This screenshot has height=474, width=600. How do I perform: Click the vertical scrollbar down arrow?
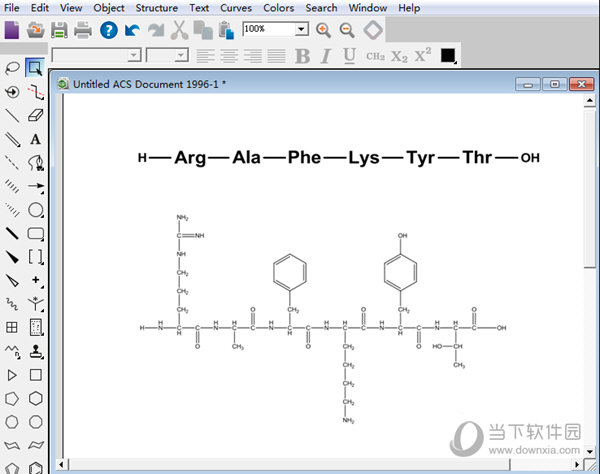point(590,451)
